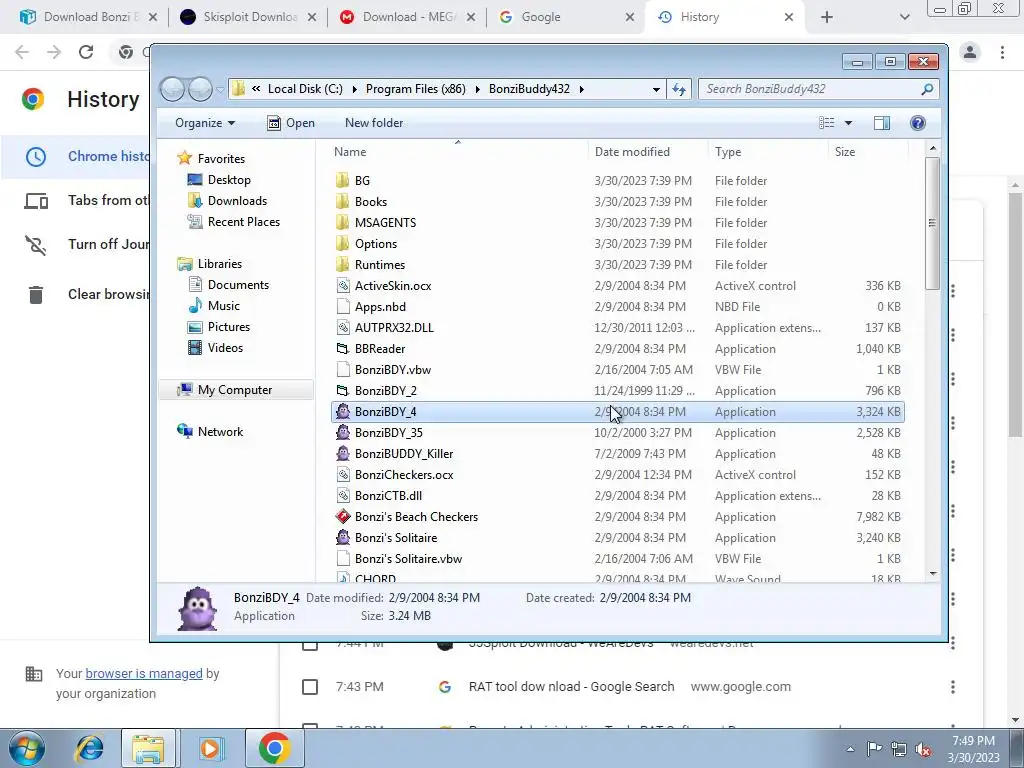Viewport: 1024px width, 768px height.
Task: Open the Organize dropdown menu
Action: (204, 123)
